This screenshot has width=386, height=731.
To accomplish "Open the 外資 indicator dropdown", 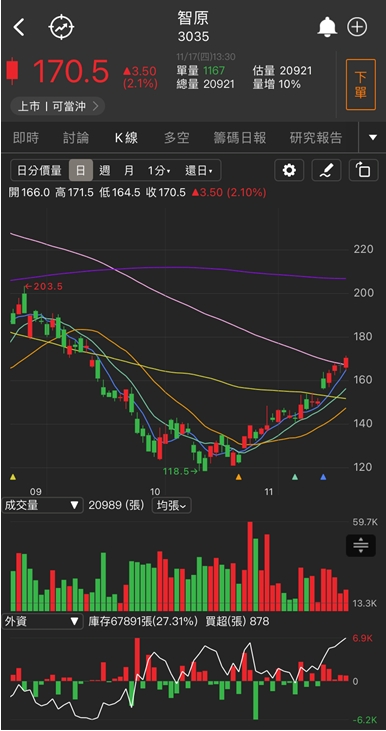I will click(x=42, y=621).
